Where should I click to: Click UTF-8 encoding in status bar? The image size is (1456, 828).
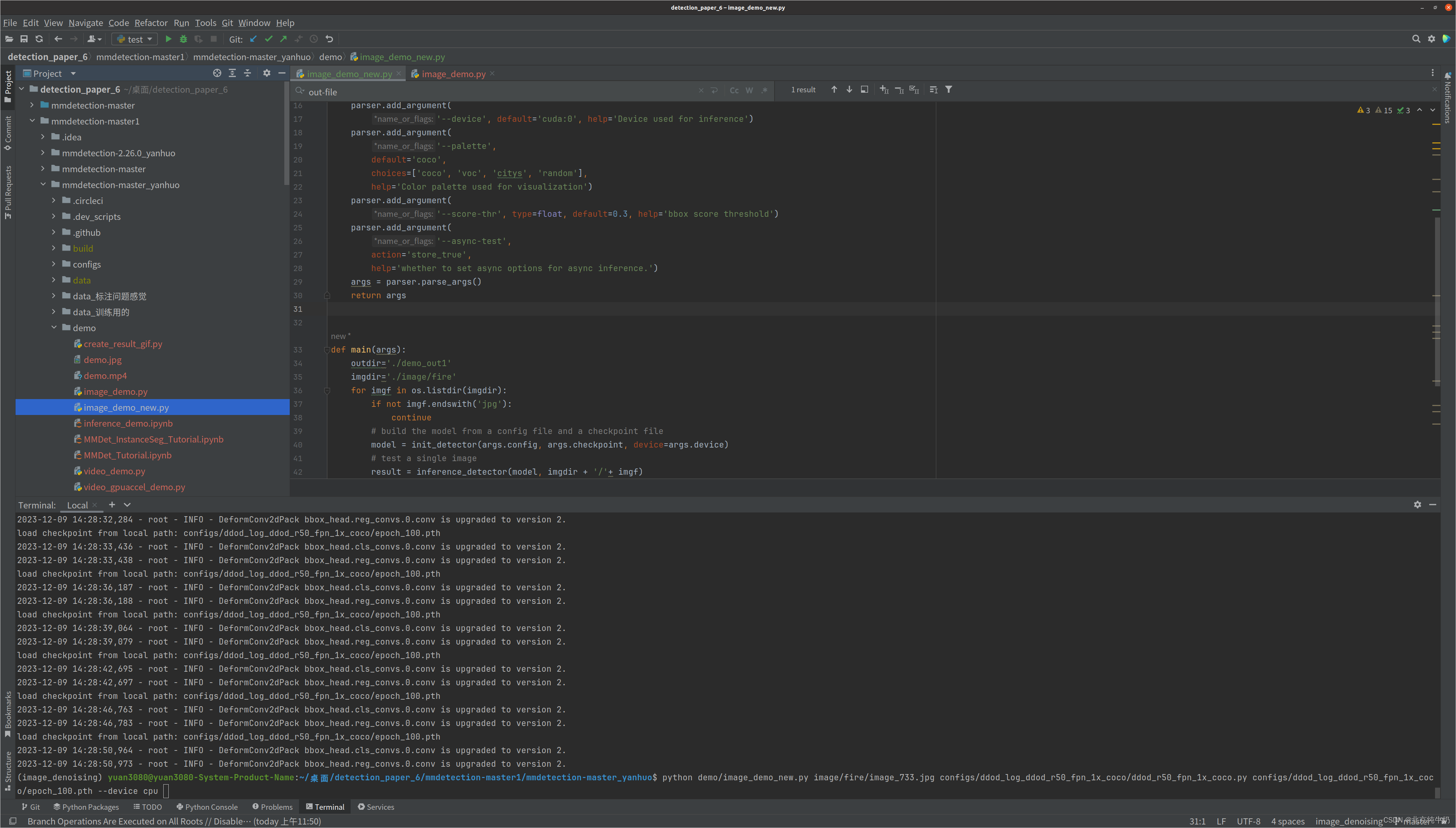1248,821
